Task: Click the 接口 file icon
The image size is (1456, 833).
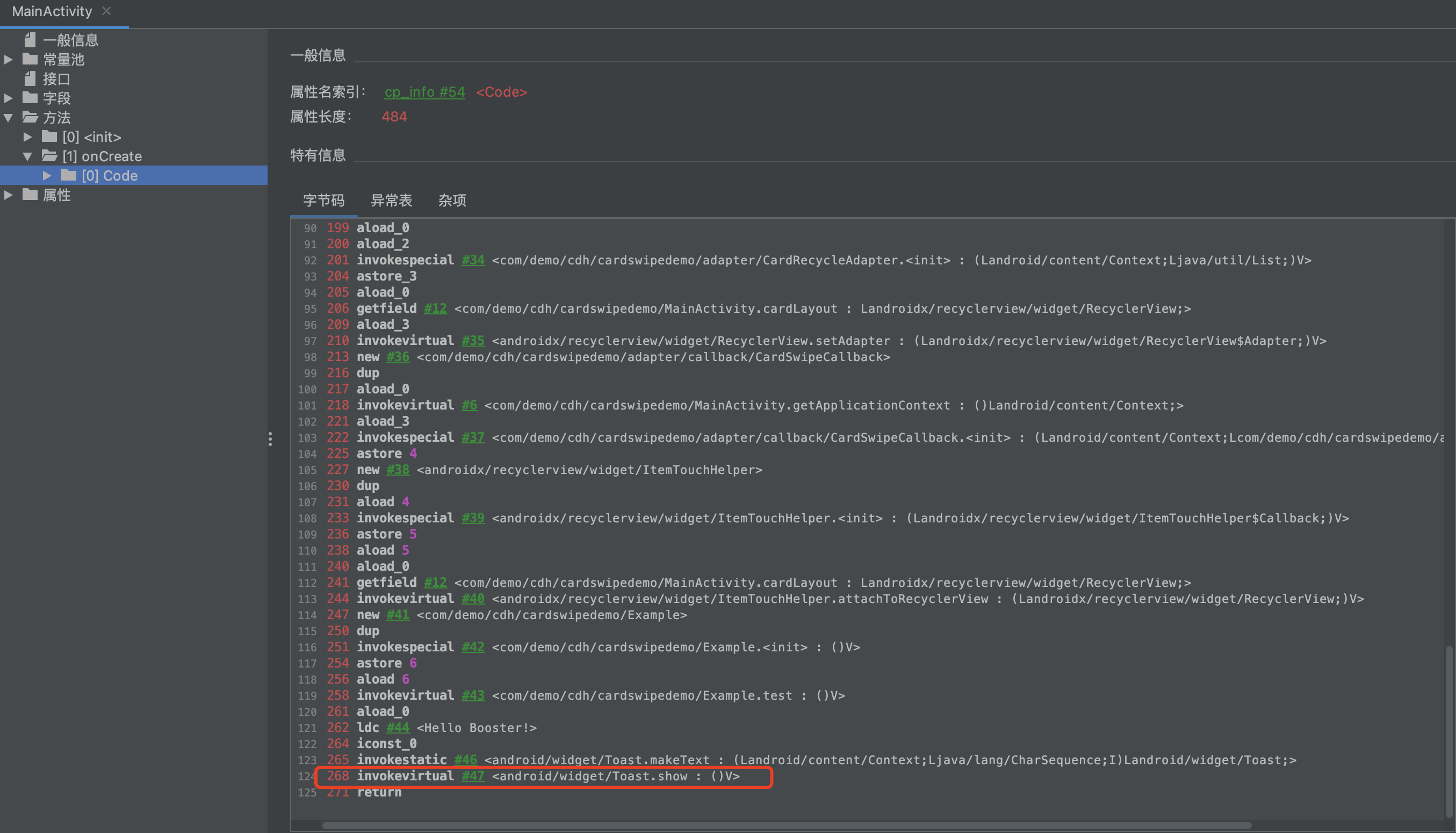Action: [x=30, y=78]
